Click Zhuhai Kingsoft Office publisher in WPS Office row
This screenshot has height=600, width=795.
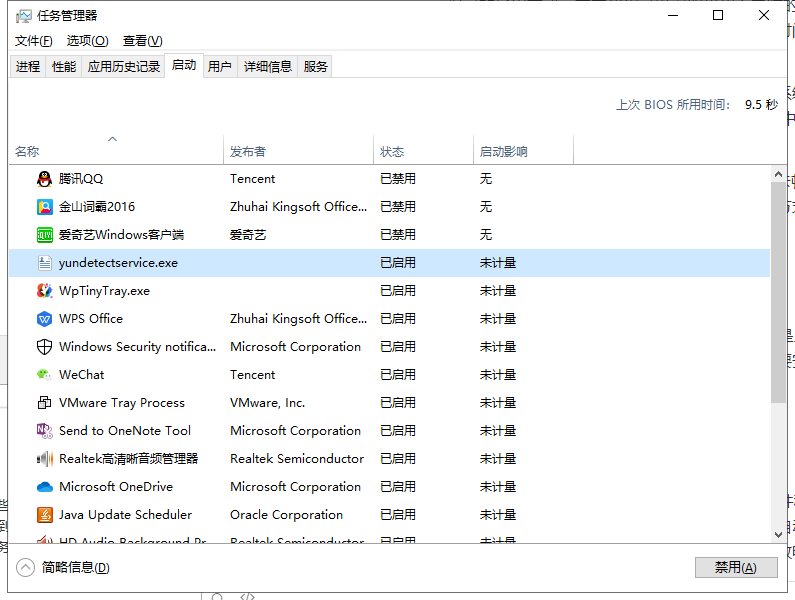point(298,319)
